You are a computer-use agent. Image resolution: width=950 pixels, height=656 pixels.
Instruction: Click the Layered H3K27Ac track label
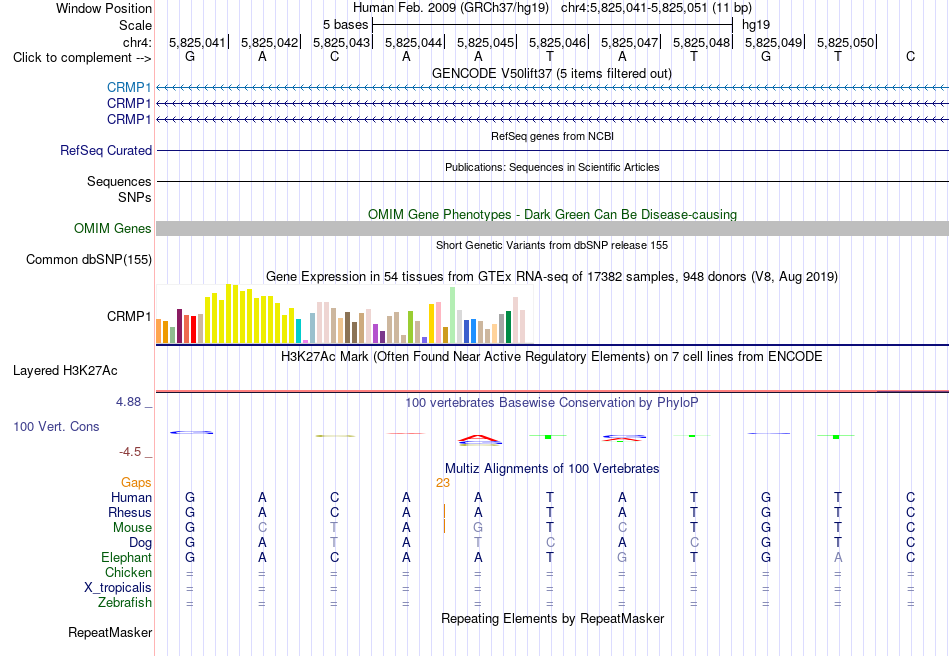click(x=65, y=371)
